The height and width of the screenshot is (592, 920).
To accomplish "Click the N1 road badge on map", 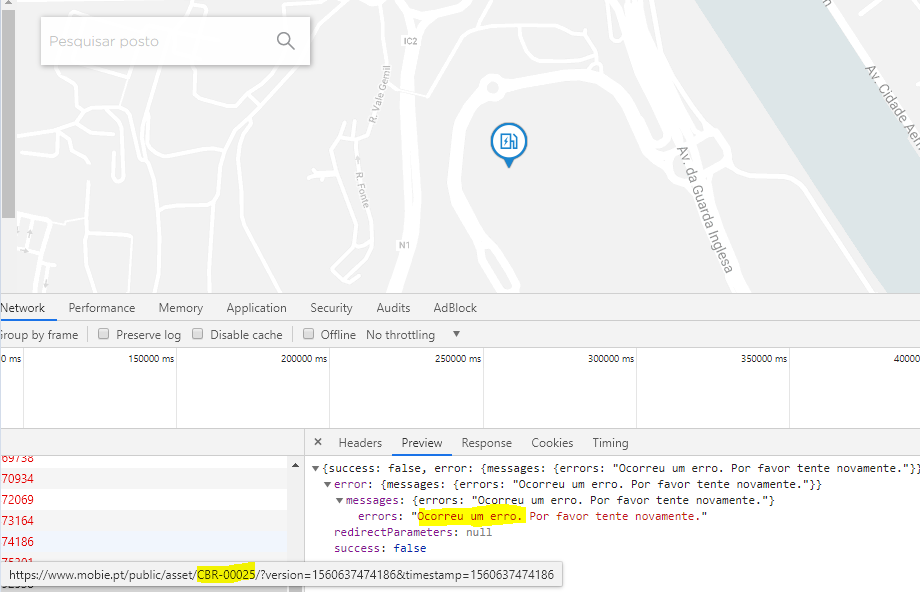I will coord(404,245).
